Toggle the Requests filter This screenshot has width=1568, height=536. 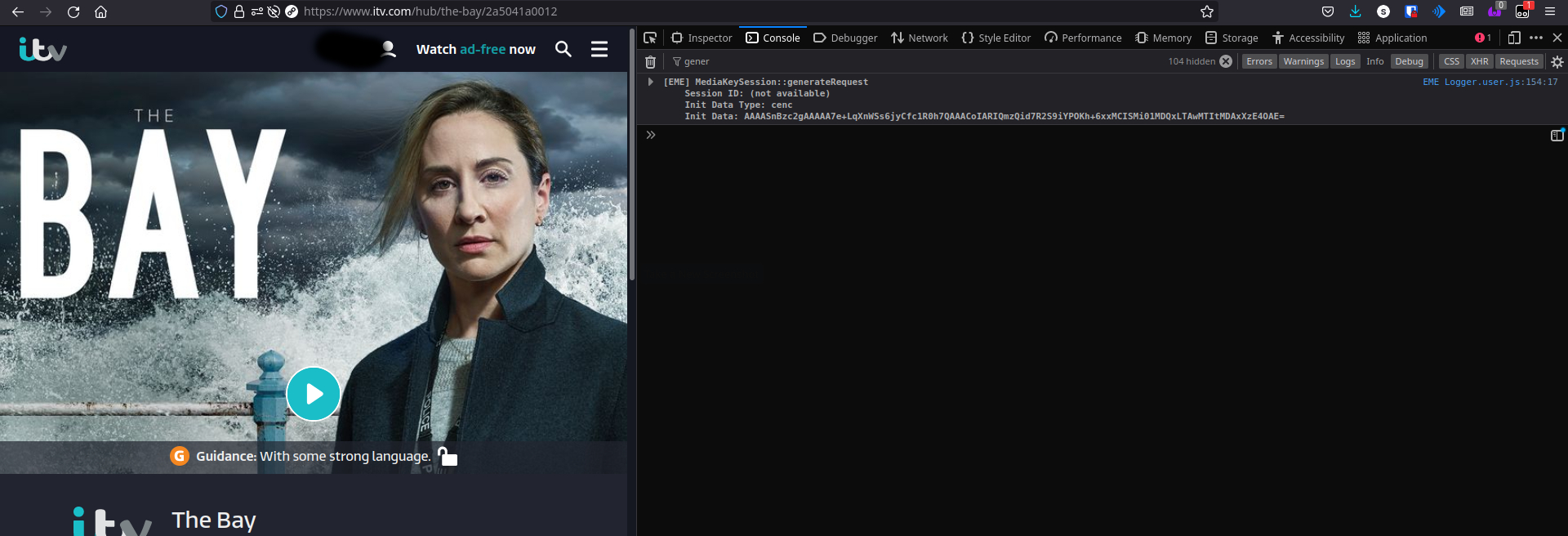(1518, 61)
